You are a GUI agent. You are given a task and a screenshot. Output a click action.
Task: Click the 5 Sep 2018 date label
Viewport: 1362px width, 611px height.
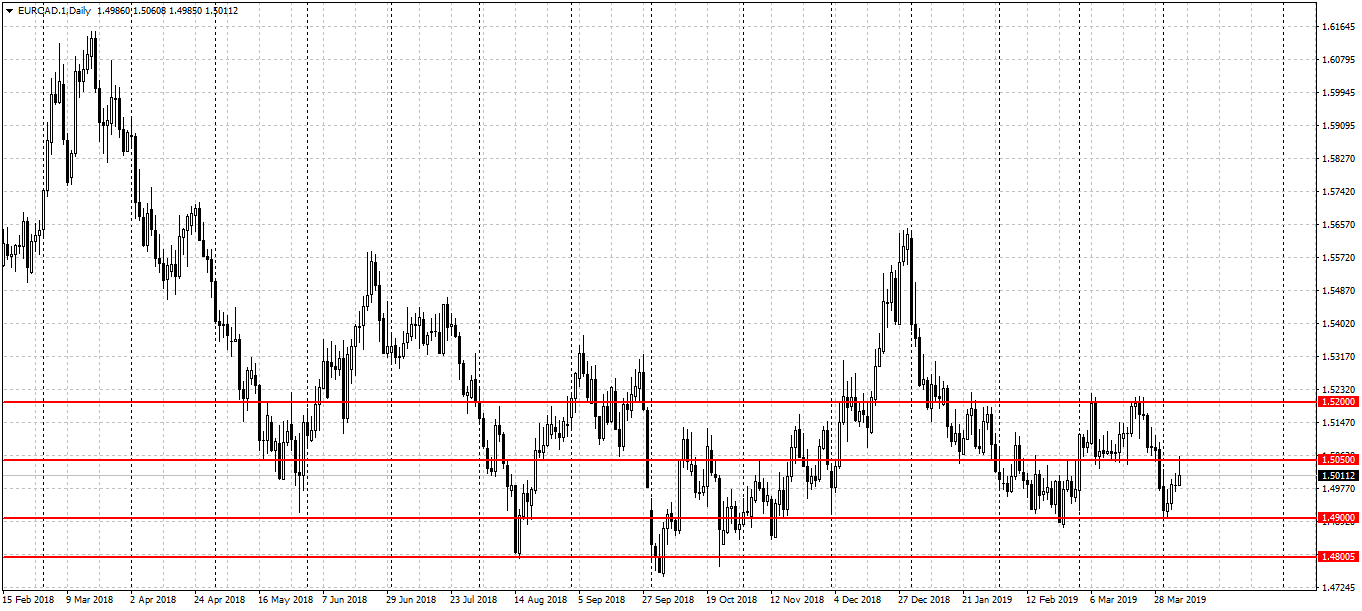[x=602, y=600]
